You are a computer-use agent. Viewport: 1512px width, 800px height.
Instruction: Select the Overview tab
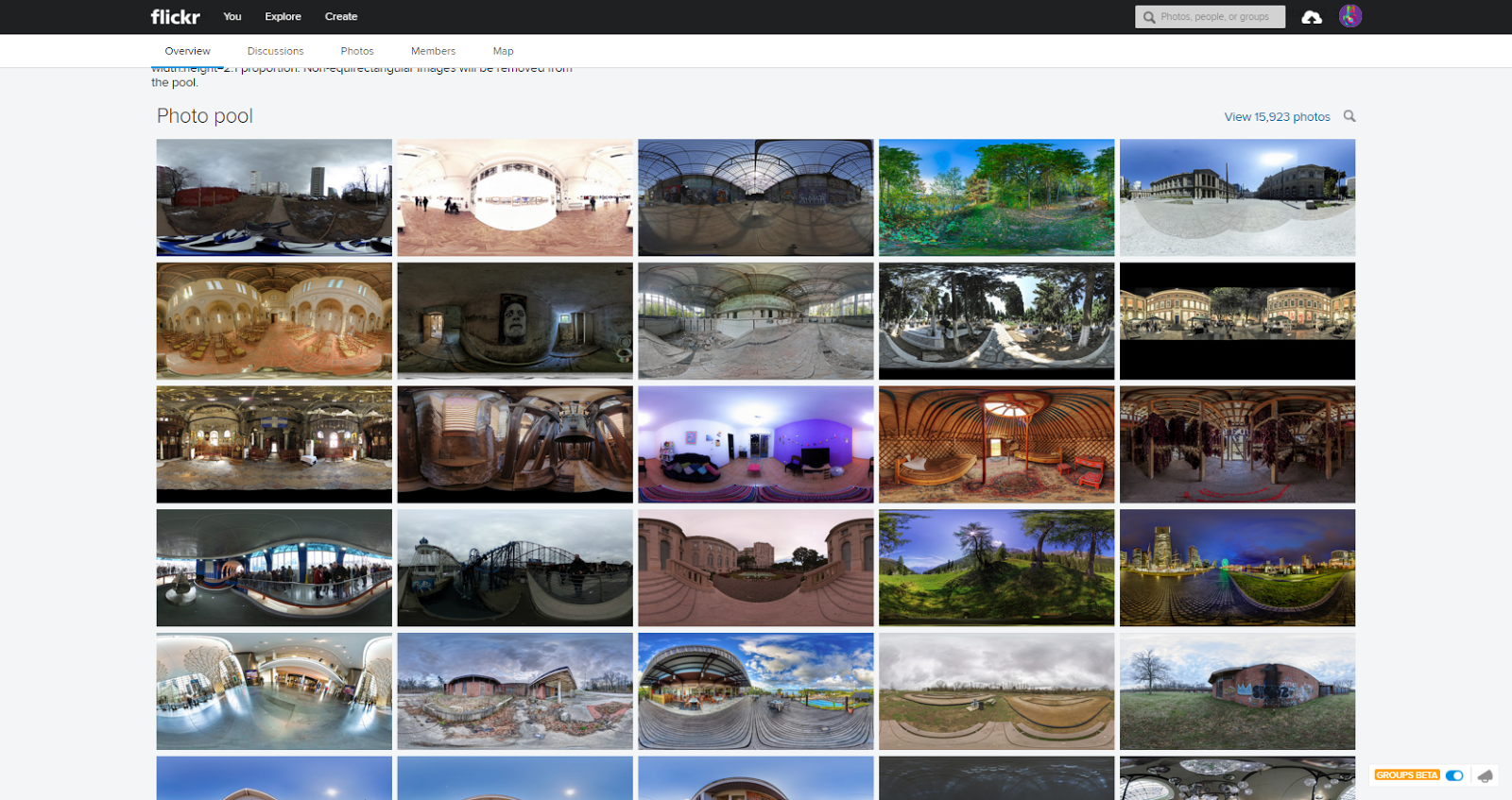[x=187, y=51]
